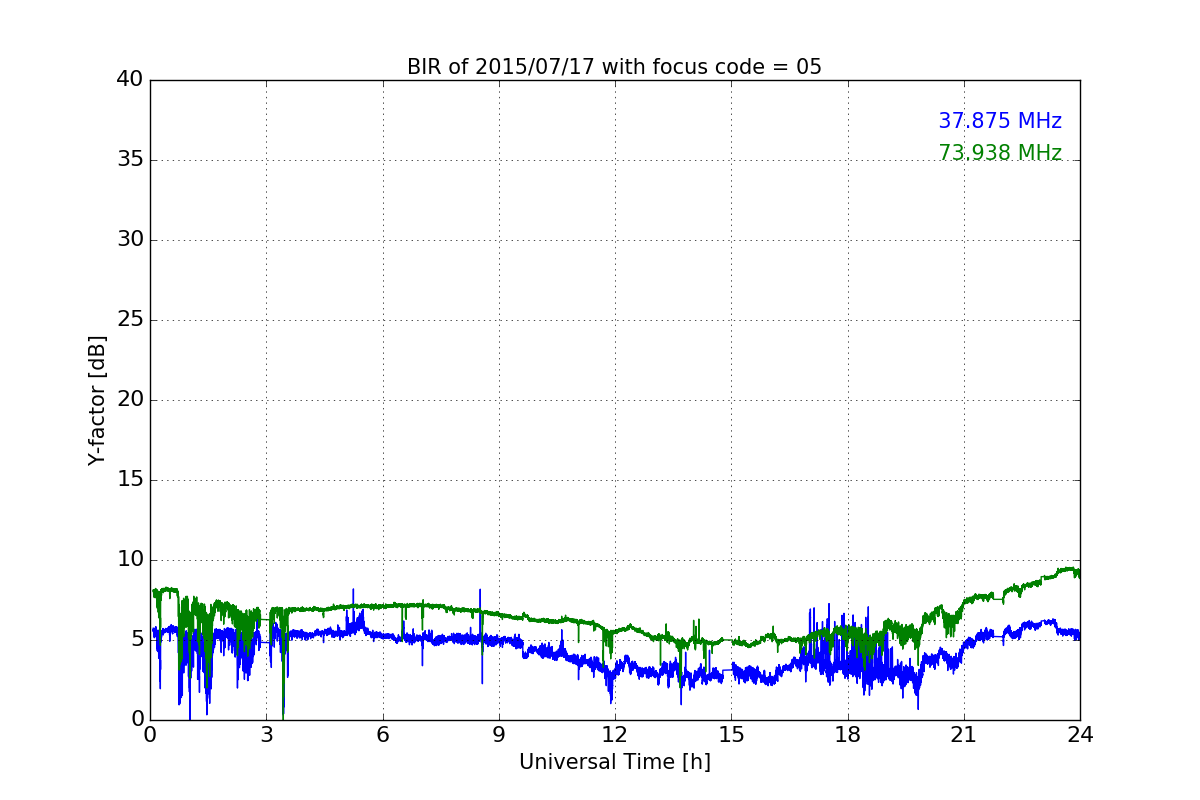This screenshot has height=800, width=1200.
Task: Click the y-axis tick label '10'
Action: click(x=131, y=559)
